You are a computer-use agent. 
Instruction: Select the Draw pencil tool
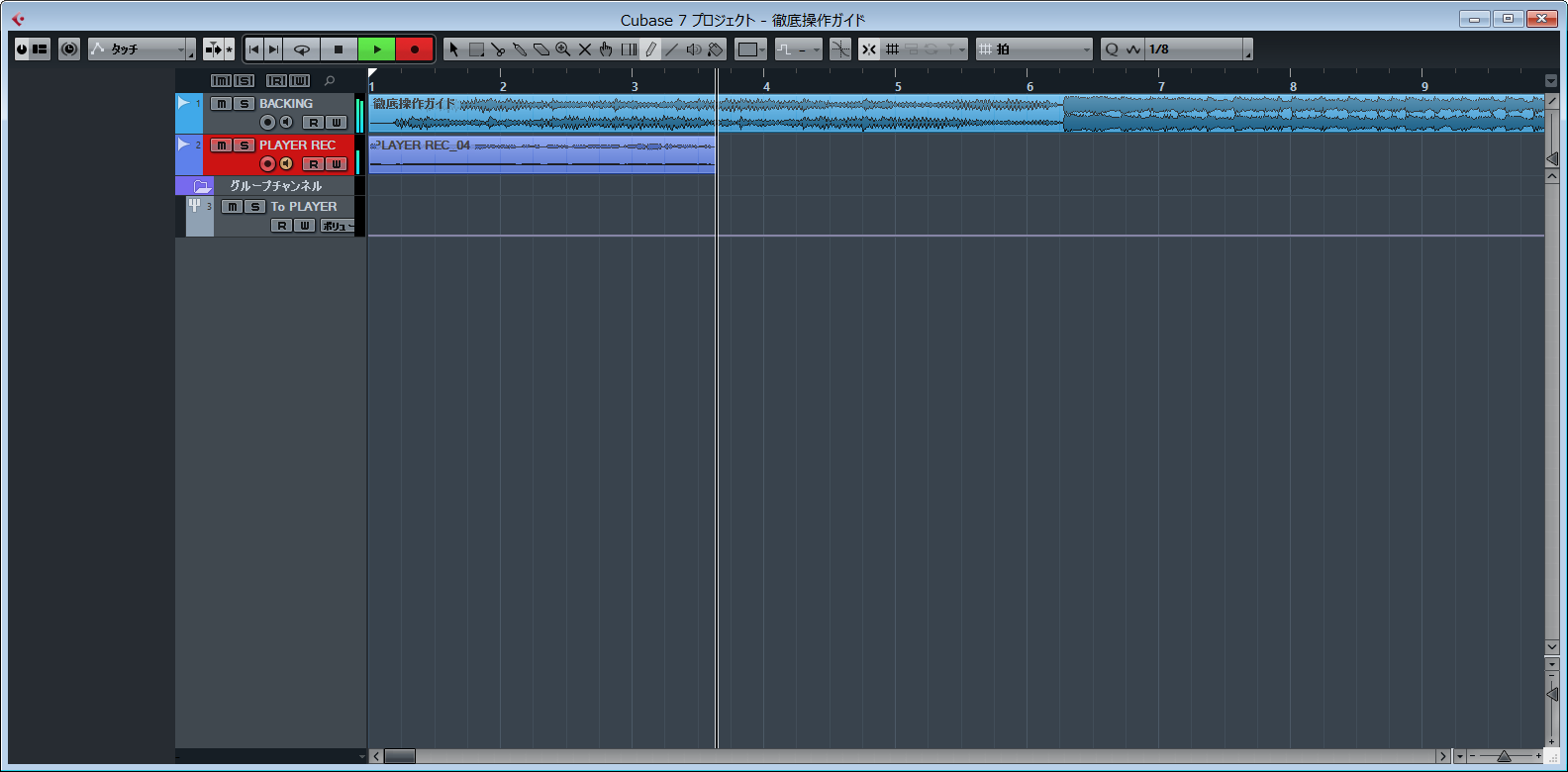pos(650,49)
